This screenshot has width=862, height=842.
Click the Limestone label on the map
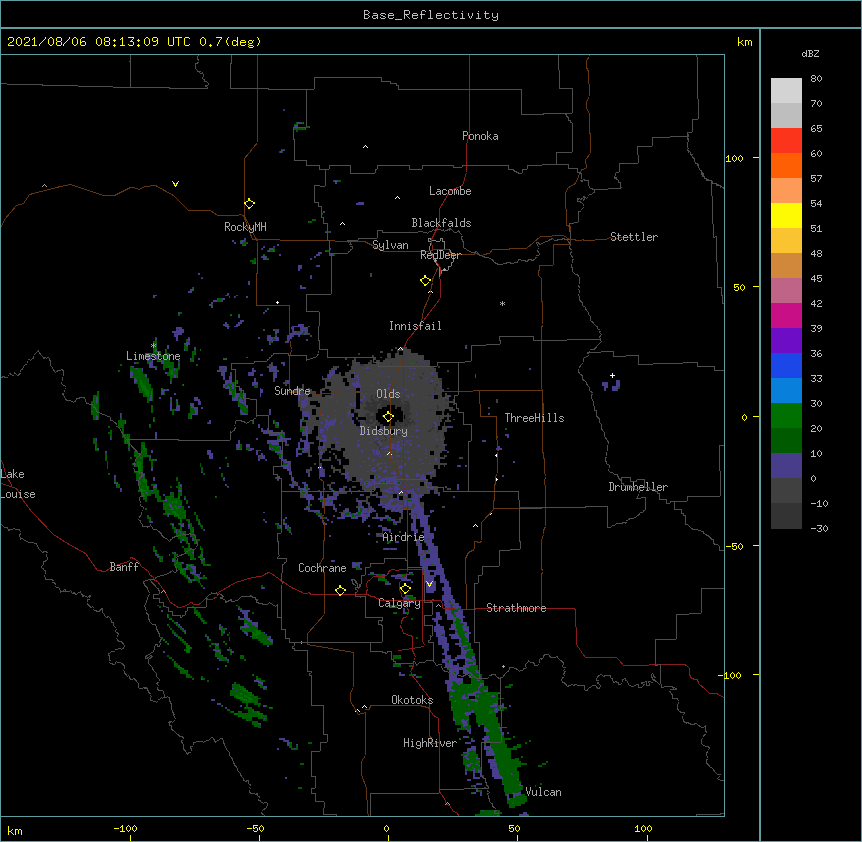pos(153,356)
